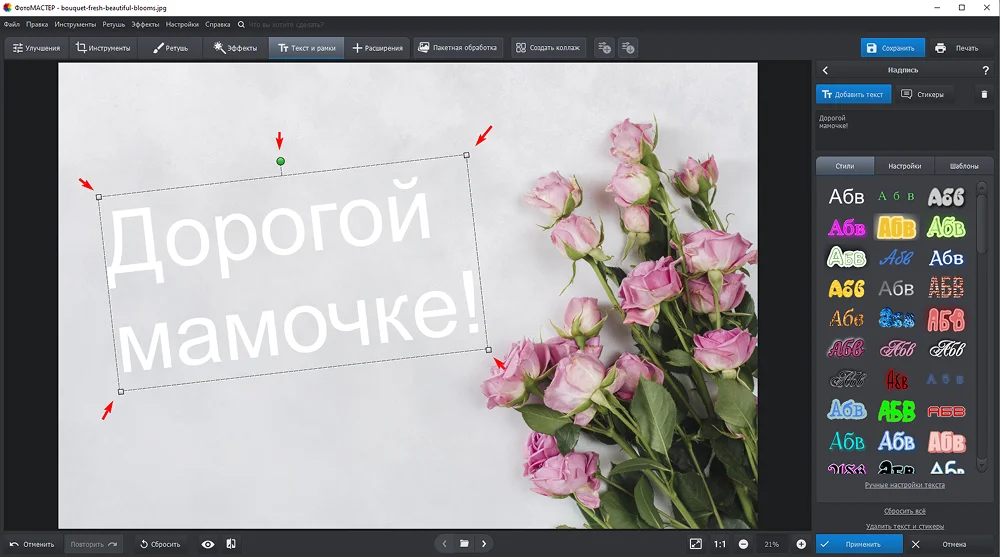Open the Расширения tab
This screenshot has height=557, width=1000.
point(378,48)
